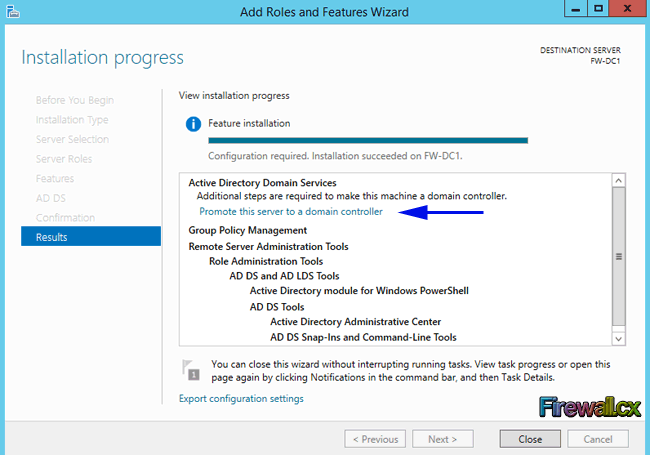Click the wizard window icon in title bar

click(13, 12)
